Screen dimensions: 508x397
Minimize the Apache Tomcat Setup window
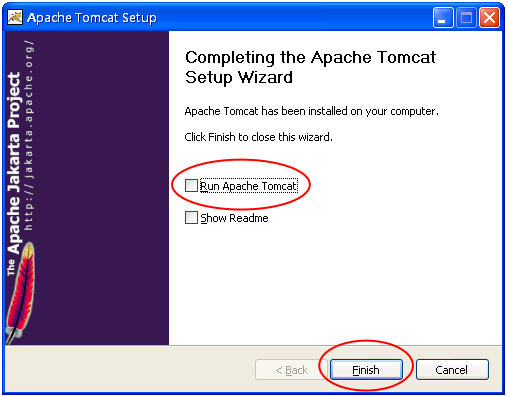pos(443,17)
